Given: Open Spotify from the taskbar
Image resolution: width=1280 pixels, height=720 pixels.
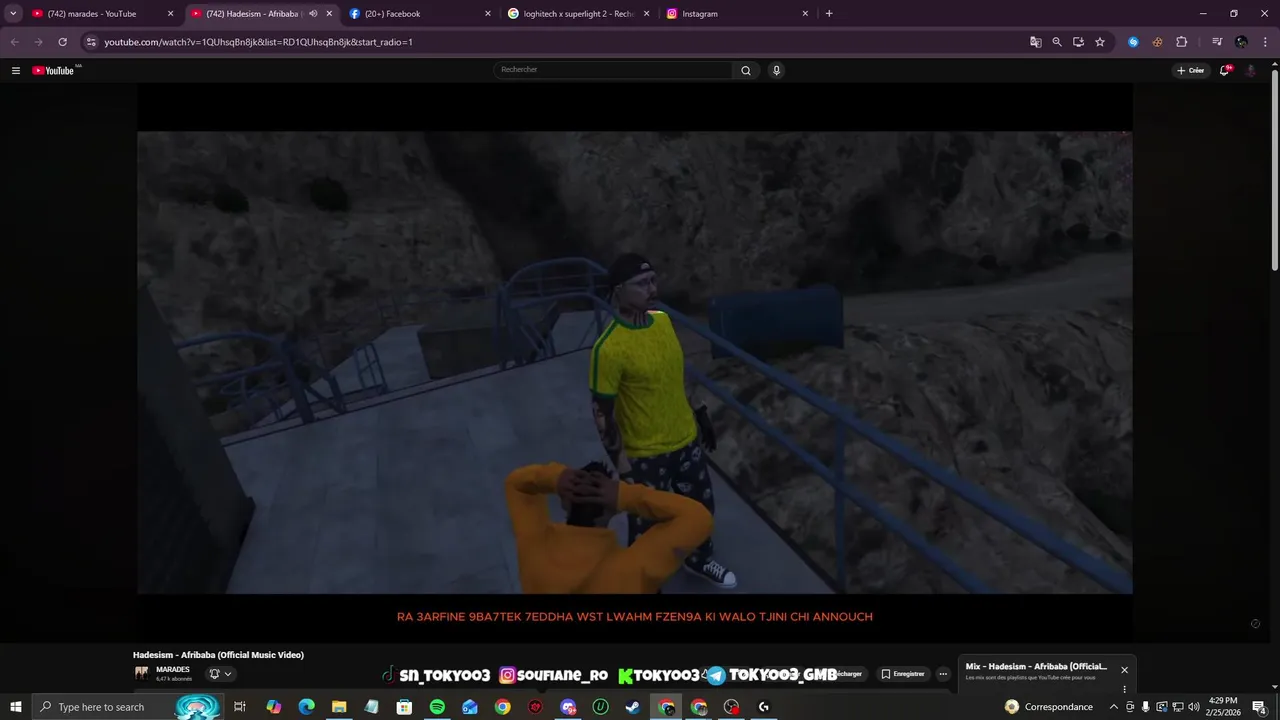Looking at the screenshot, I should pyautogui.click(x=437, y=707).
